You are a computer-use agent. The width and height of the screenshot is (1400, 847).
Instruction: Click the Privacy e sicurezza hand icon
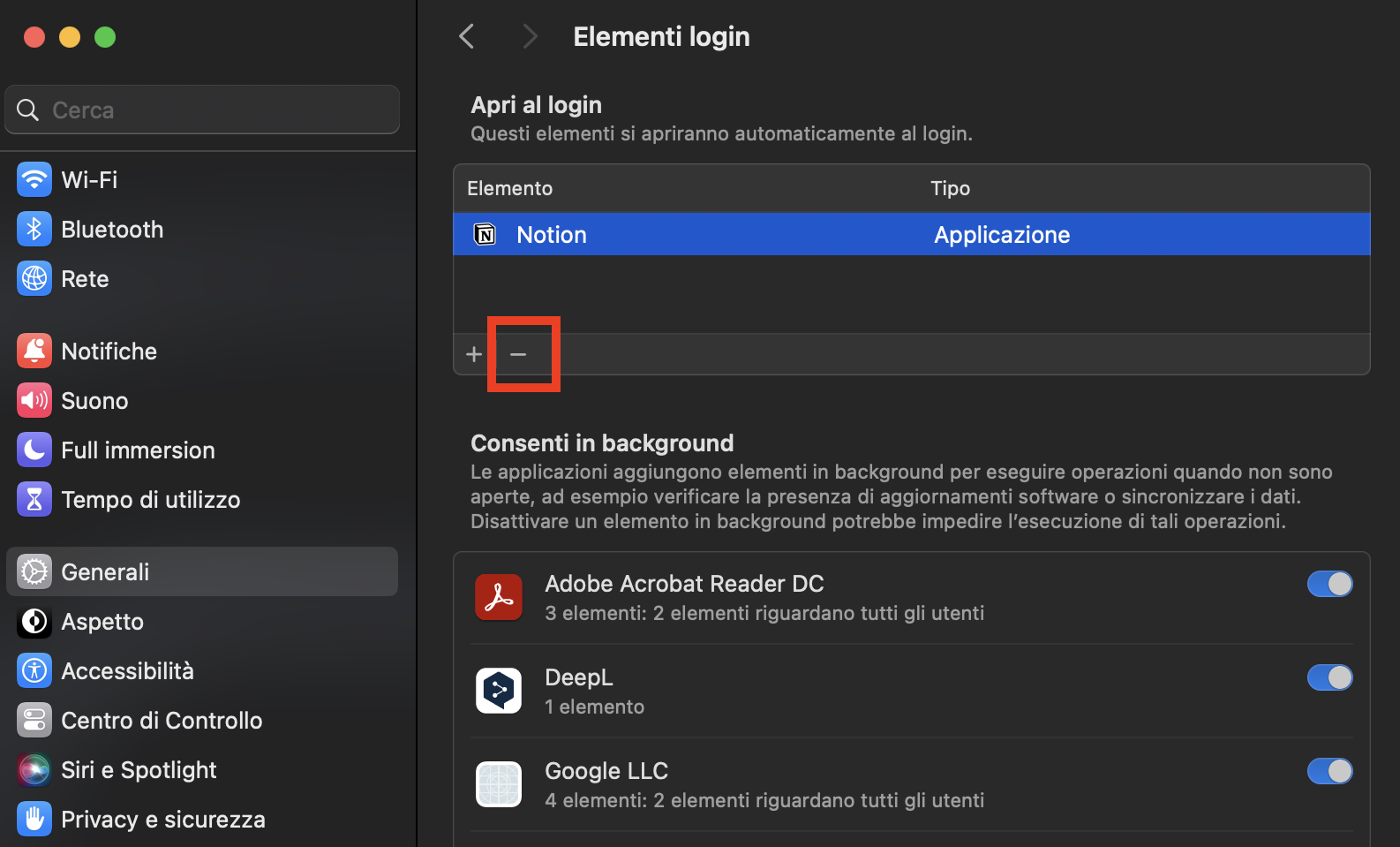point(34,820)
